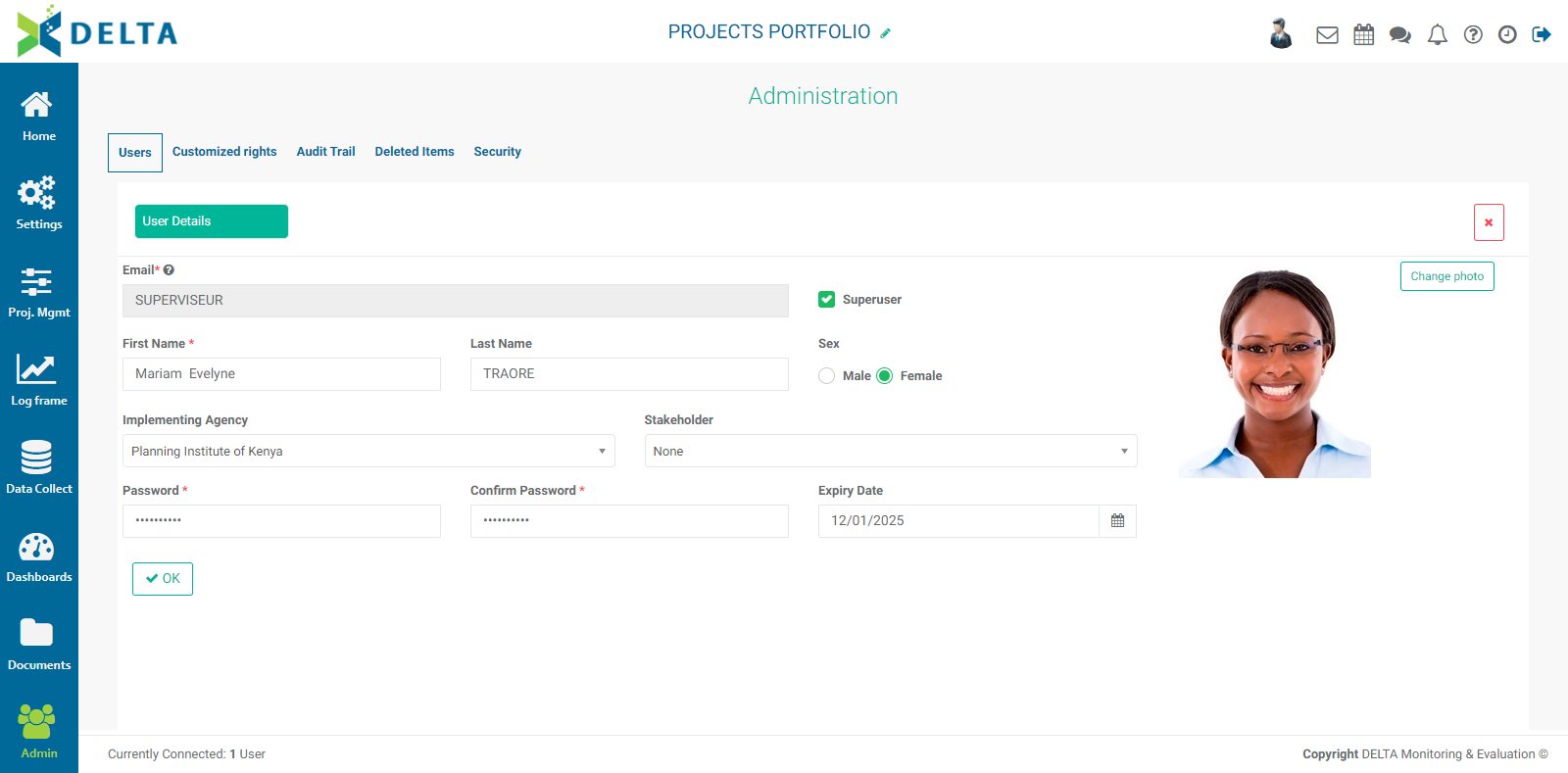This screenshot has width=1568, height=773.
Task: Click the logout arrow icon
Action: tap(1542, 35)
